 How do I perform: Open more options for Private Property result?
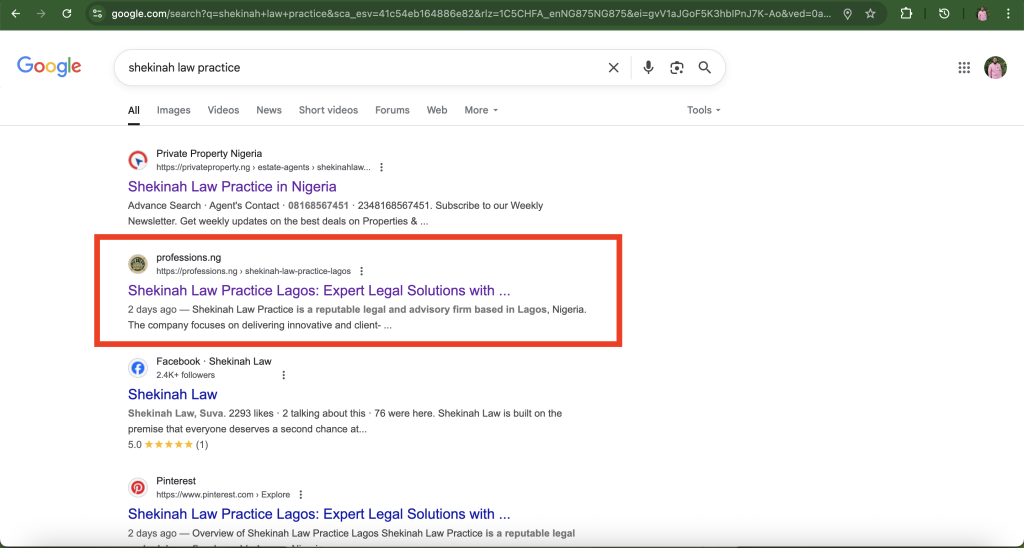[x=381, y=167]
